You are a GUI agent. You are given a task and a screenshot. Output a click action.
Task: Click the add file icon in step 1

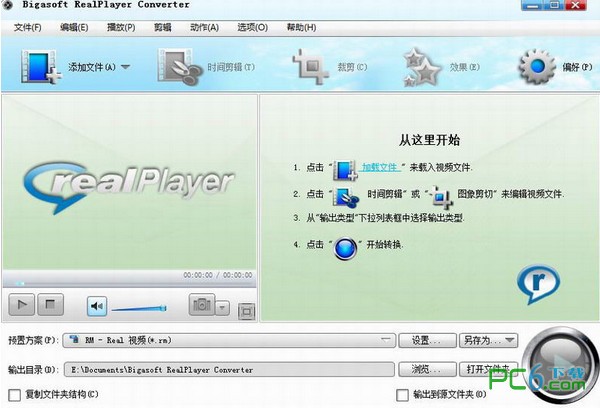pos(345,170)
